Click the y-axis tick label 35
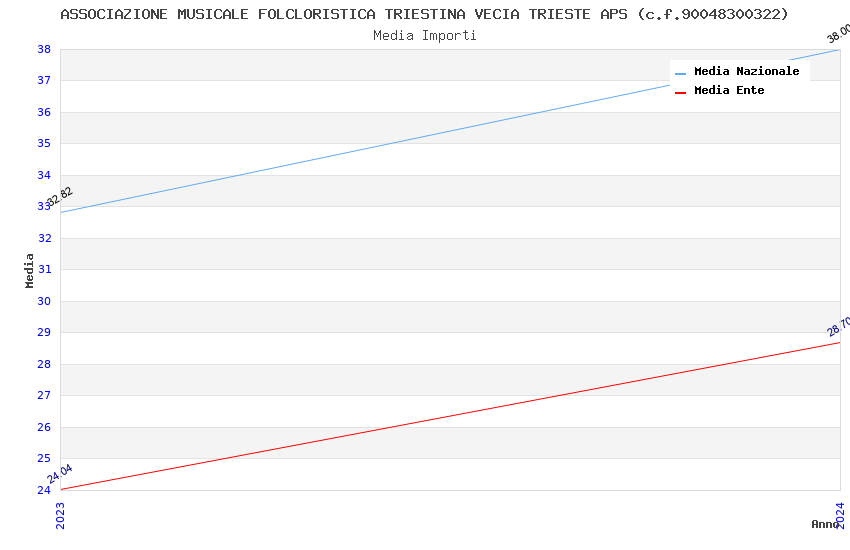 click(x=44, y=144)
